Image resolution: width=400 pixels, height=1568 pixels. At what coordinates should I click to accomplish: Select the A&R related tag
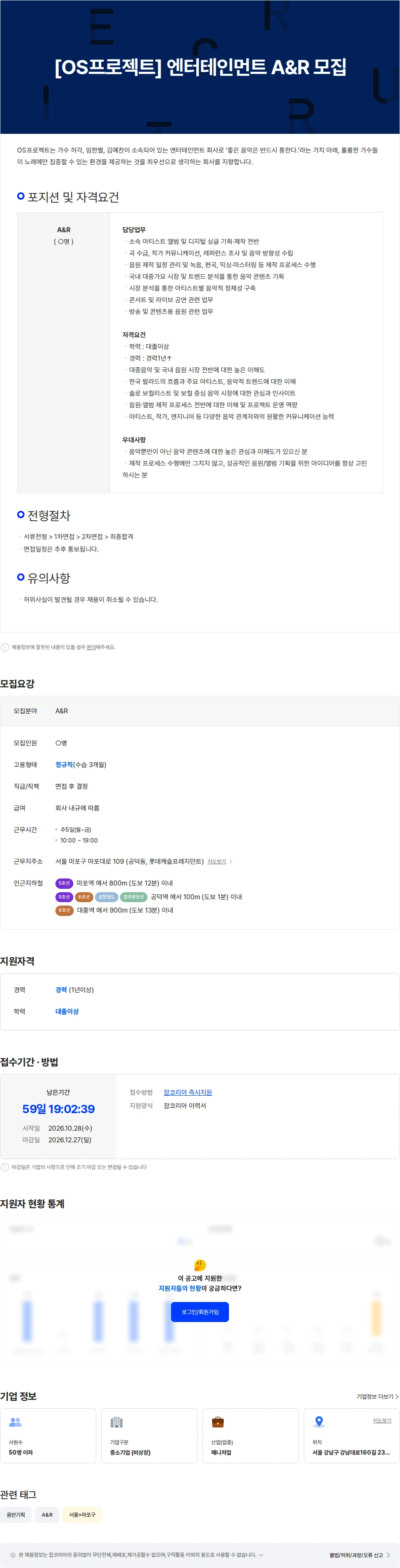(47, 1515)
